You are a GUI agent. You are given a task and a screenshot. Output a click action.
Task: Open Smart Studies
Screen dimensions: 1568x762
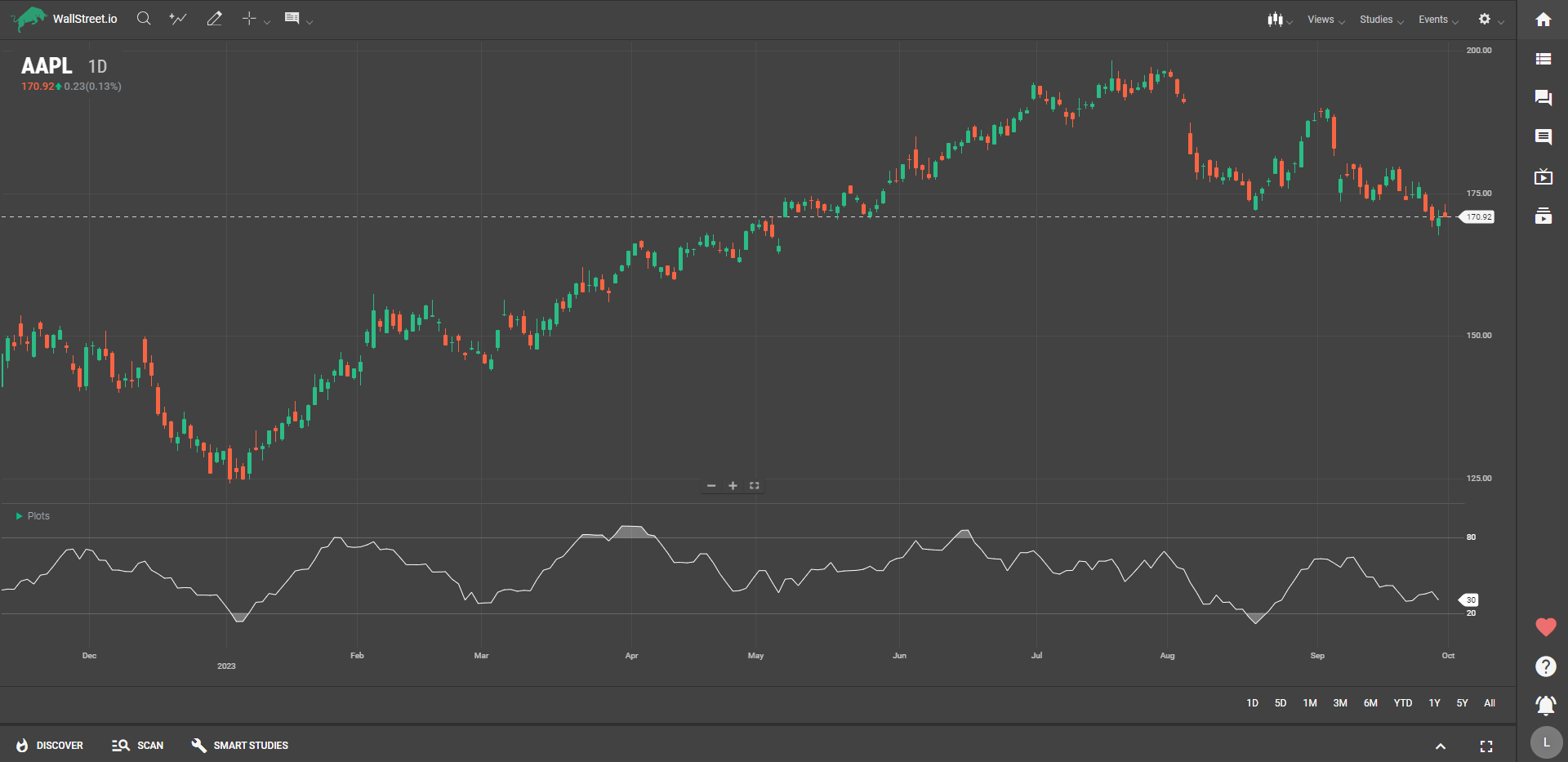pyautogui.click(x=239, y=746)
